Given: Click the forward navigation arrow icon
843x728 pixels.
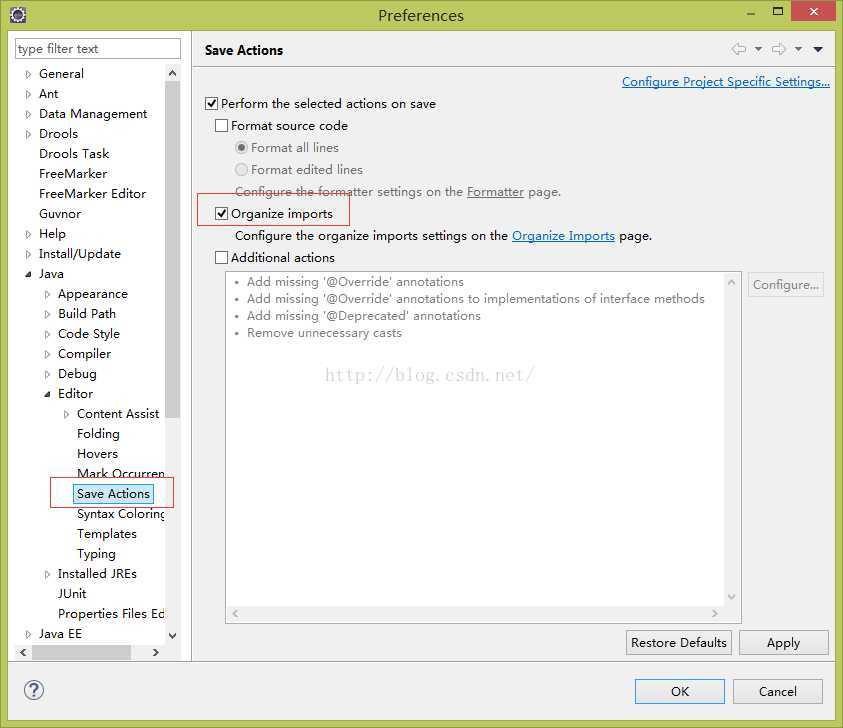Looking at the screenshot, I should (x=778, y=49).
